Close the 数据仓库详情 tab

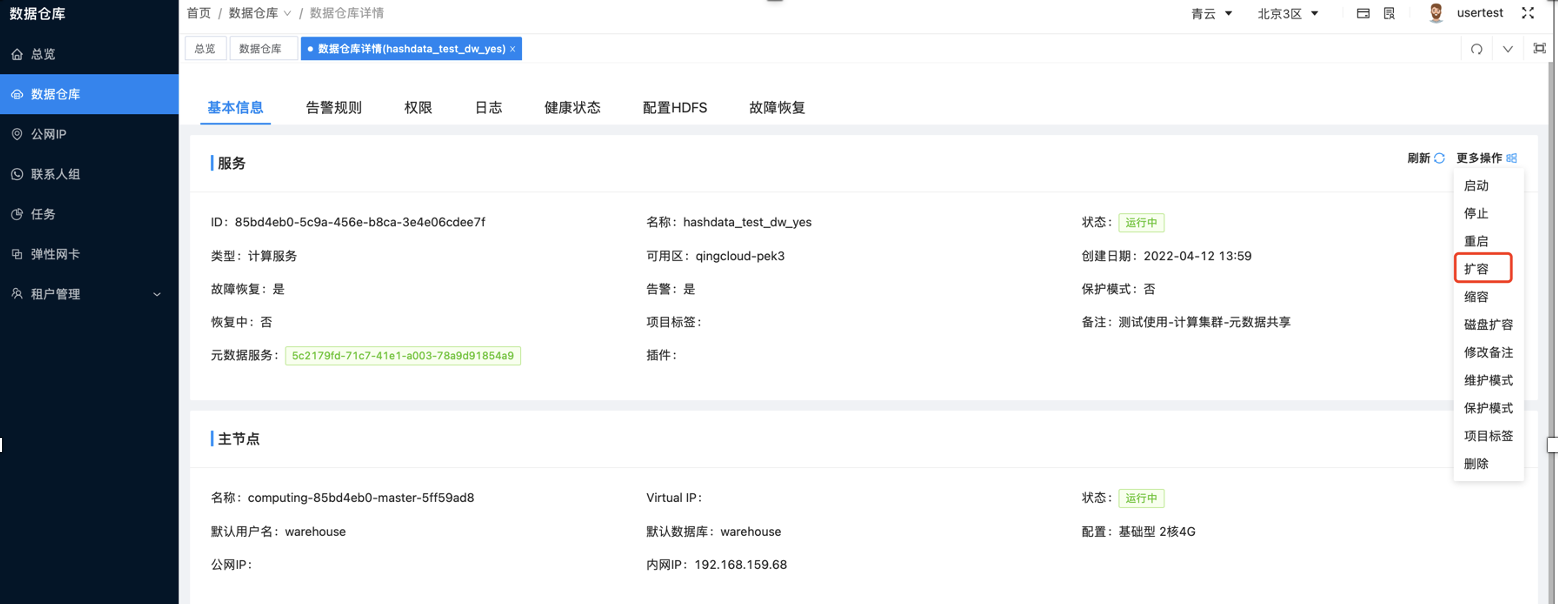tap(513, 48)
